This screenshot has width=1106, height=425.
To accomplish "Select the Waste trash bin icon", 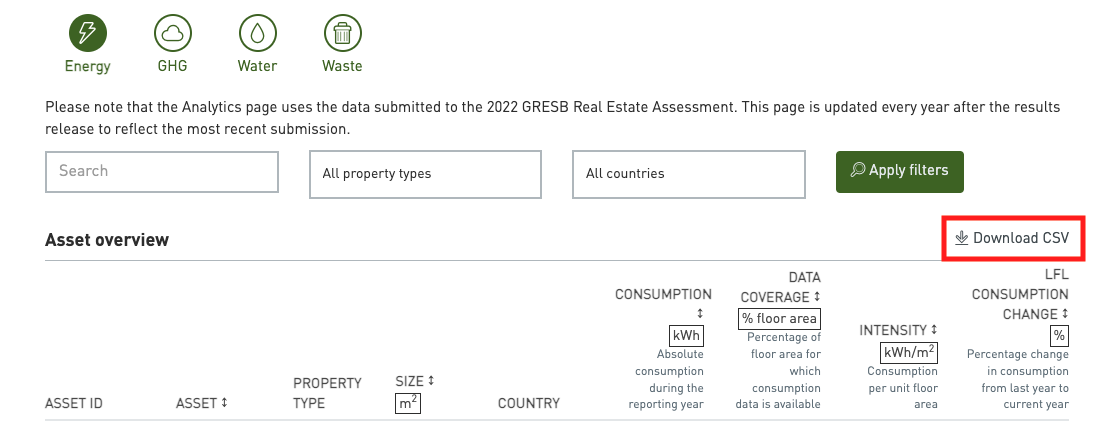I will pyautogui.click(x=342, y=32).
